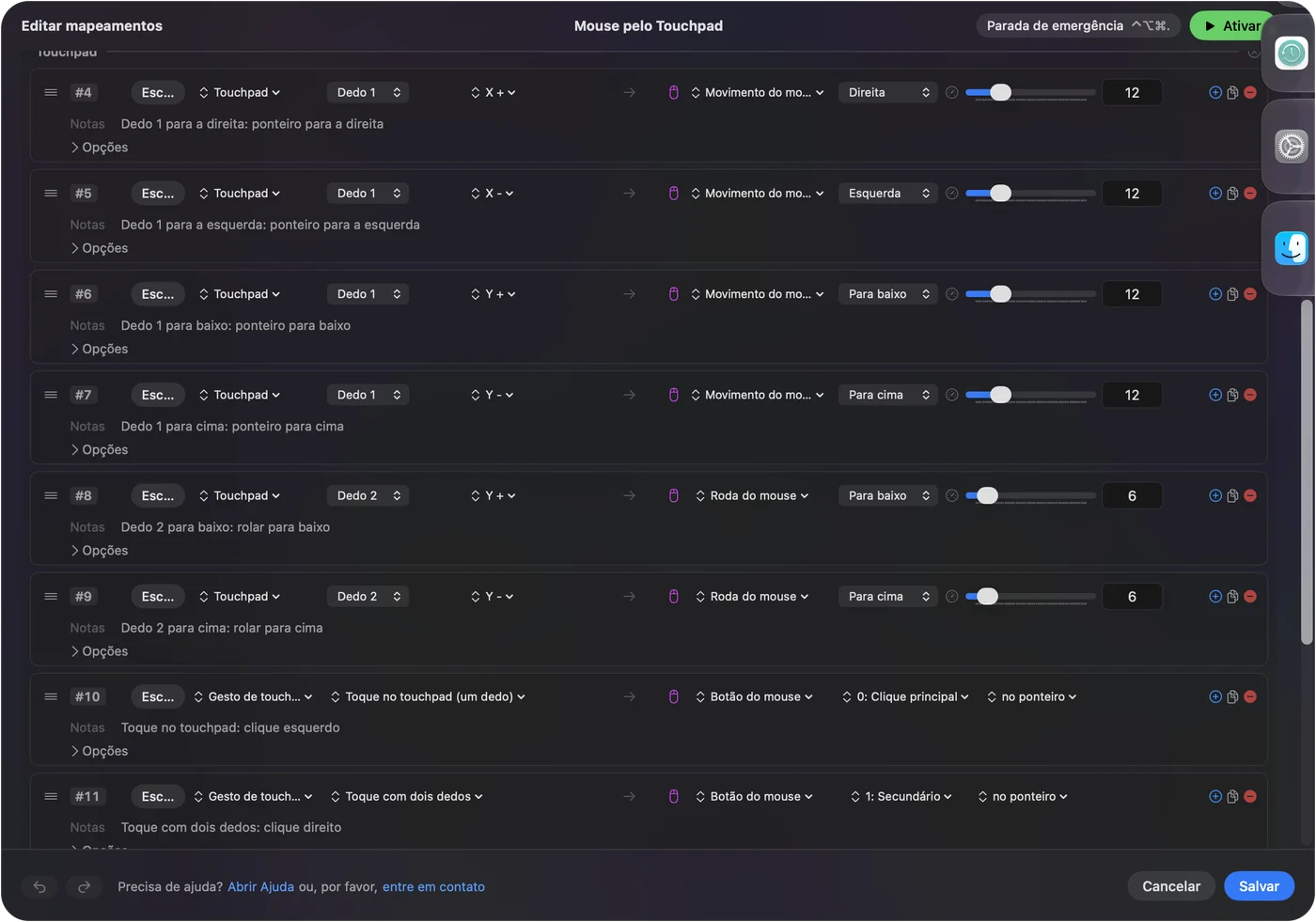Viewport: 1316px width, 922px height.
Task: Click the speed gauge icon on row #7
Action: [952, 395]
